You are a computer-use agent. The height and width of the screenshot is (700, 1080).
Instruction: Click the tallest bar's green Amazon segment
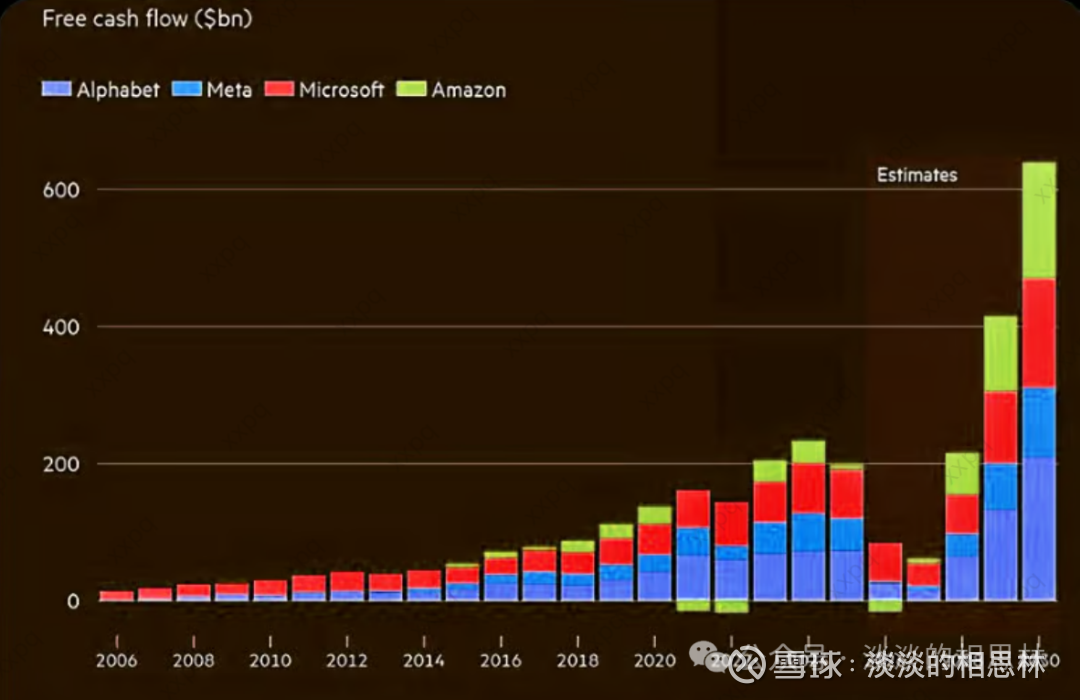click(1039, 220)
